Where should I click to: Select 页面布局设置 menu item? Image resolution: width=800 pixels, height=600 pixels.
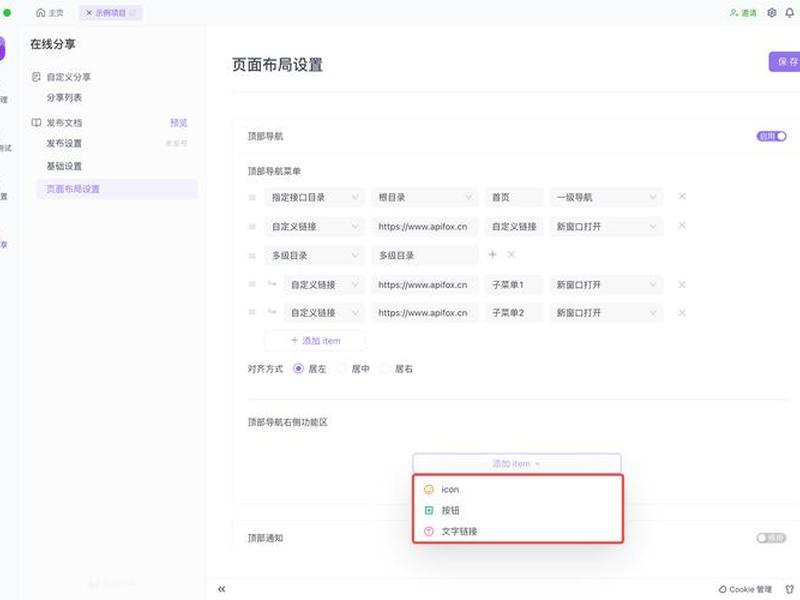(x=117, y=189)
